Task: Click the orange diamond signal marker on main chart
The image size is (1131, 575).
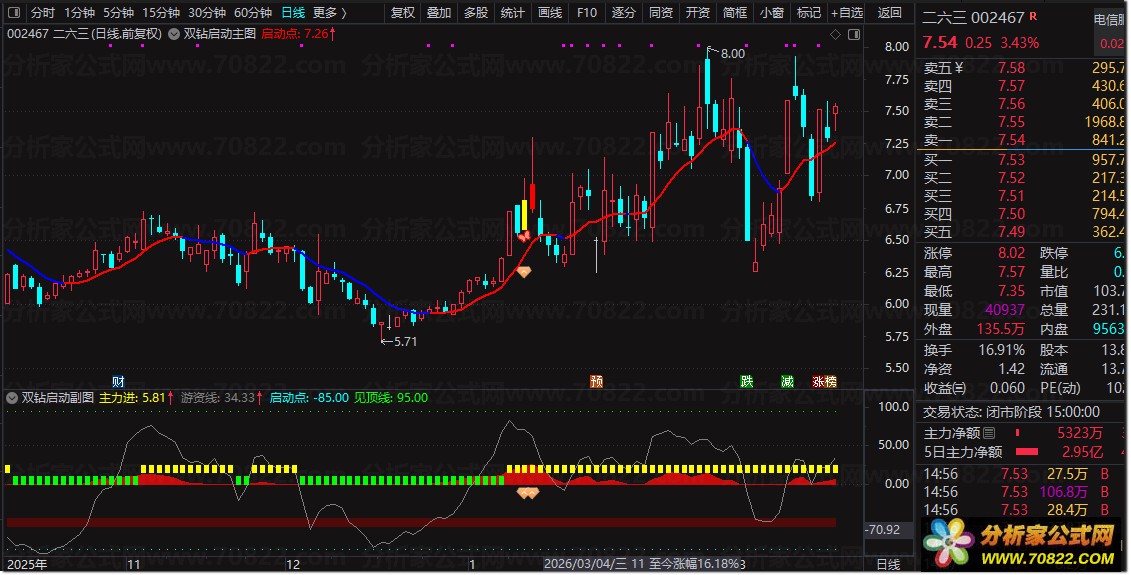Action: click(524, 271)
